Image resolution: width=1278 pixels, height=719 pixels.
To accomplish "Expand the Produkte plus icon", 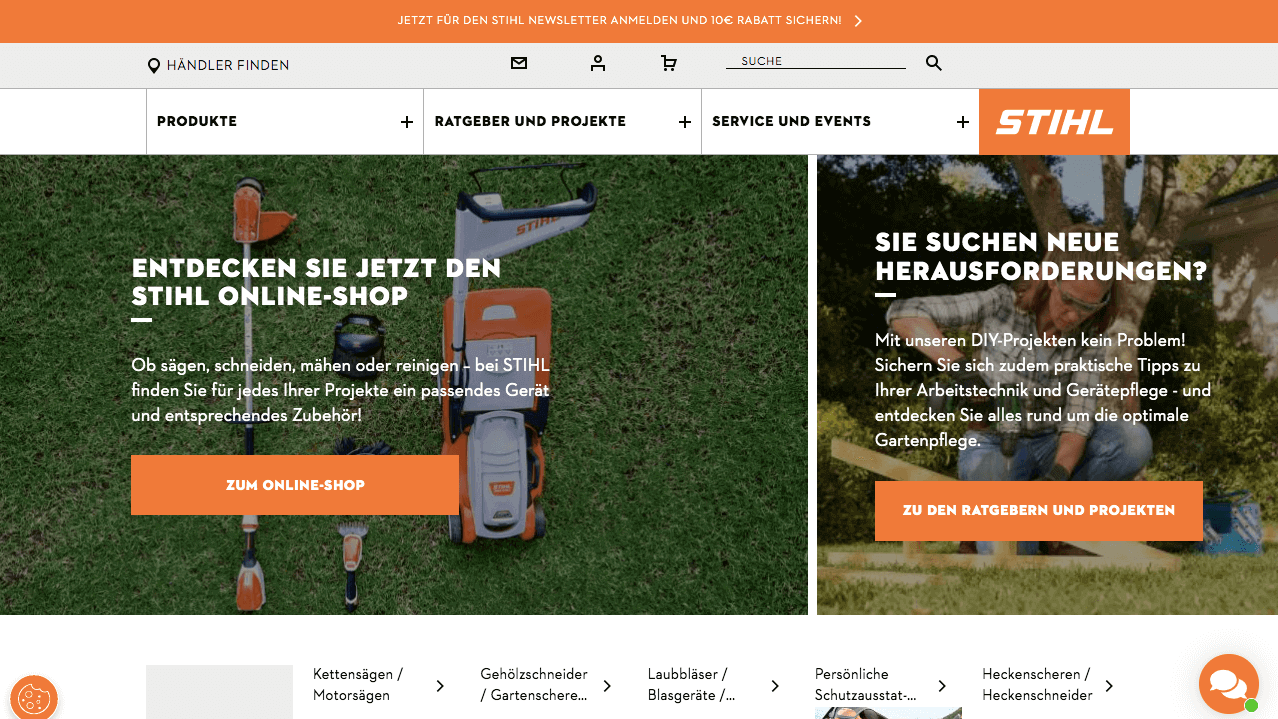I will (x=407, y=122).
